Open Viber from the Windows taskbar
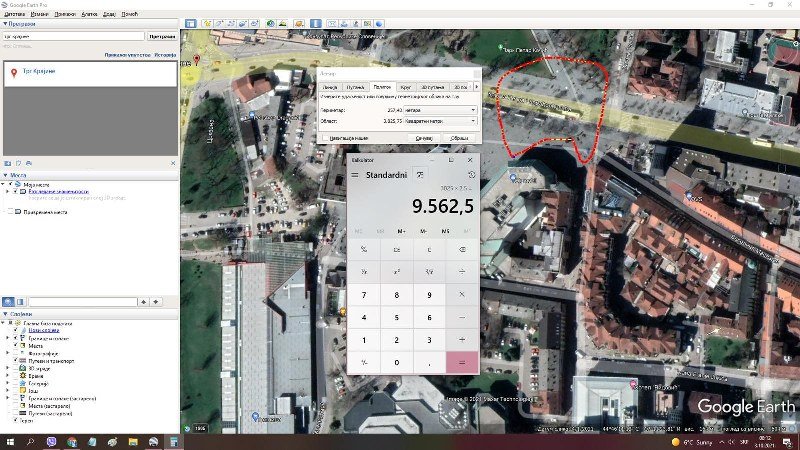Viewport: 800px width, 450px height. pos(51,441)
